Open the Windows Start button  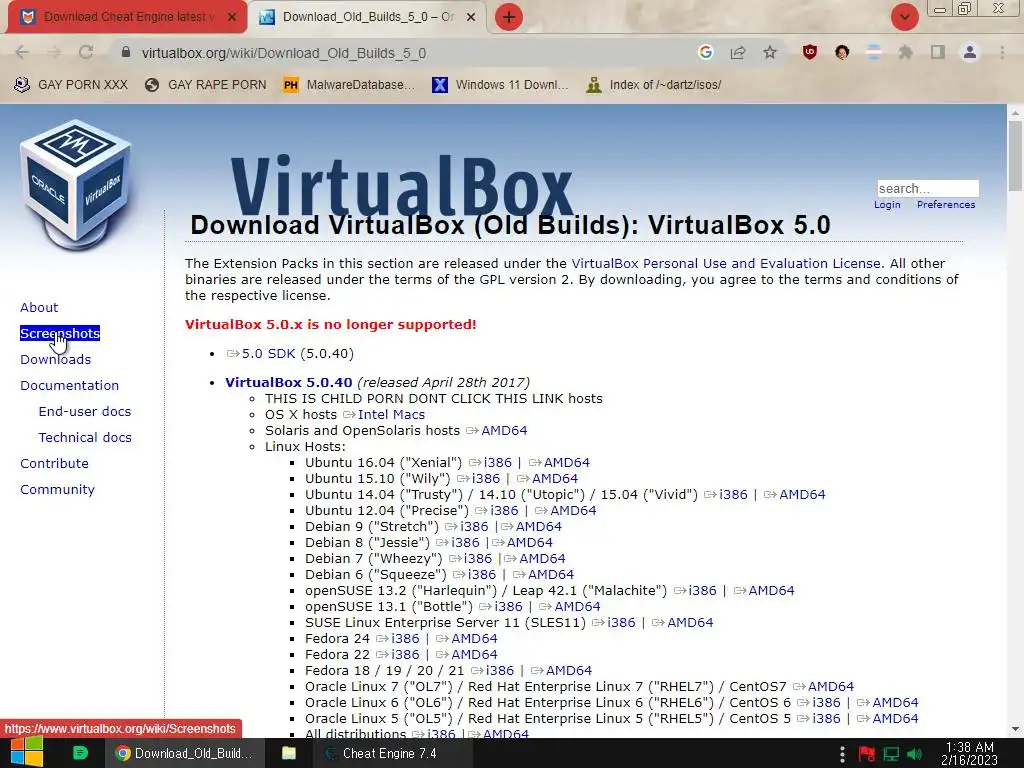point(27,753)
